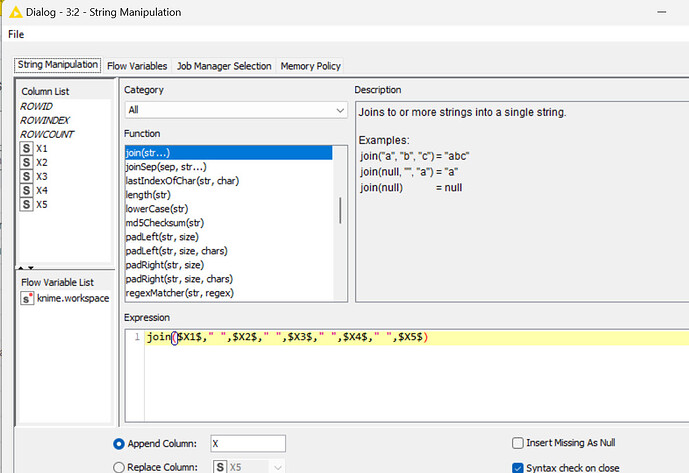Select the Append Column radio button

pyautogui.click(x=119, y=444)
